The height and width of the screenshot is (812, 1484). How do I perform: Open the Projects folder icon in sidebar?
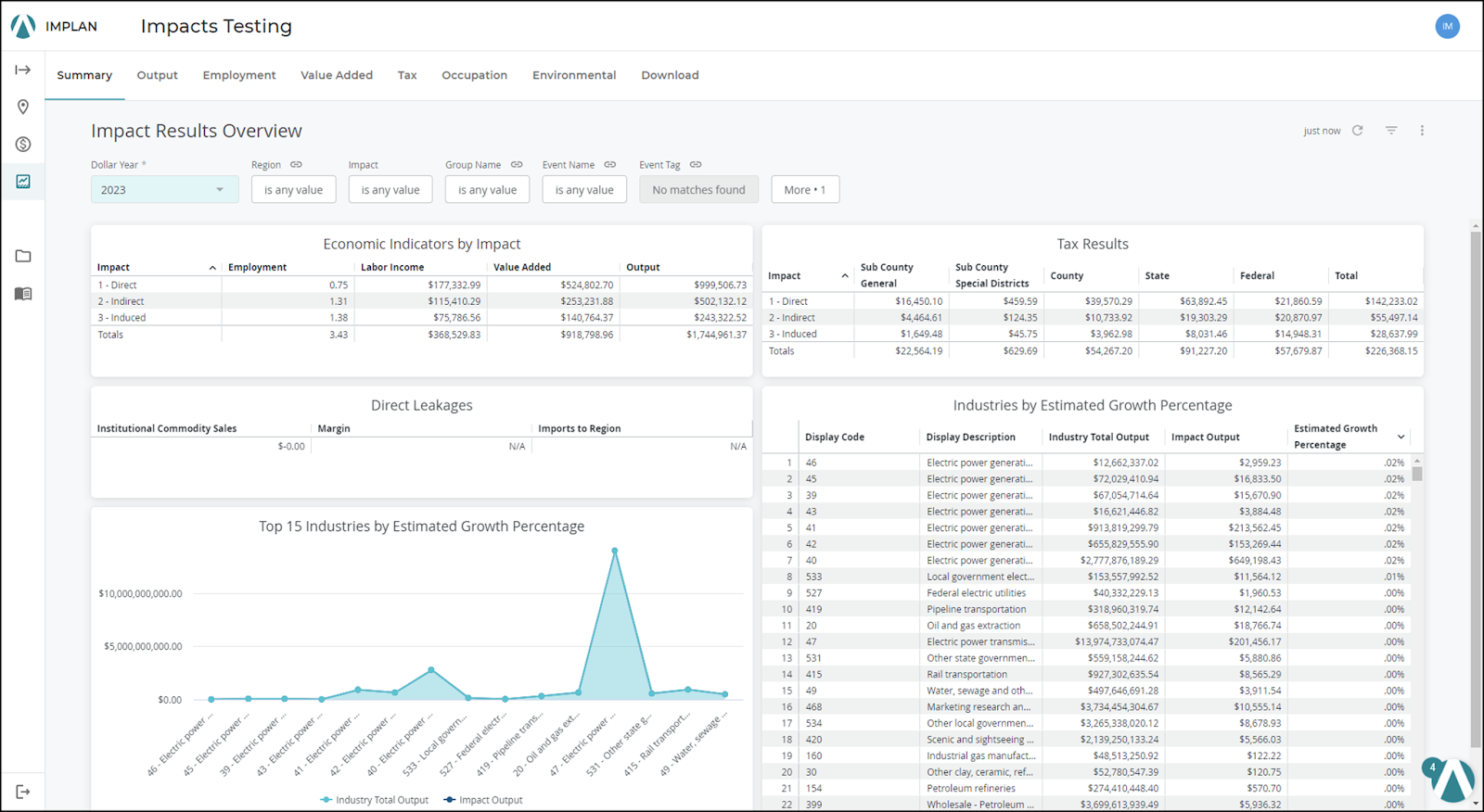[x=23, y=256]
